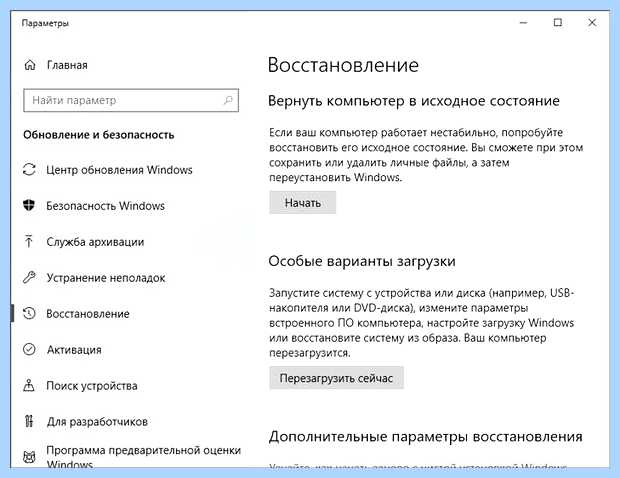The height and width of the screenshot is (478, 620).
Task: Click the Восстановление page heading
Action: (x=343, y=65)
